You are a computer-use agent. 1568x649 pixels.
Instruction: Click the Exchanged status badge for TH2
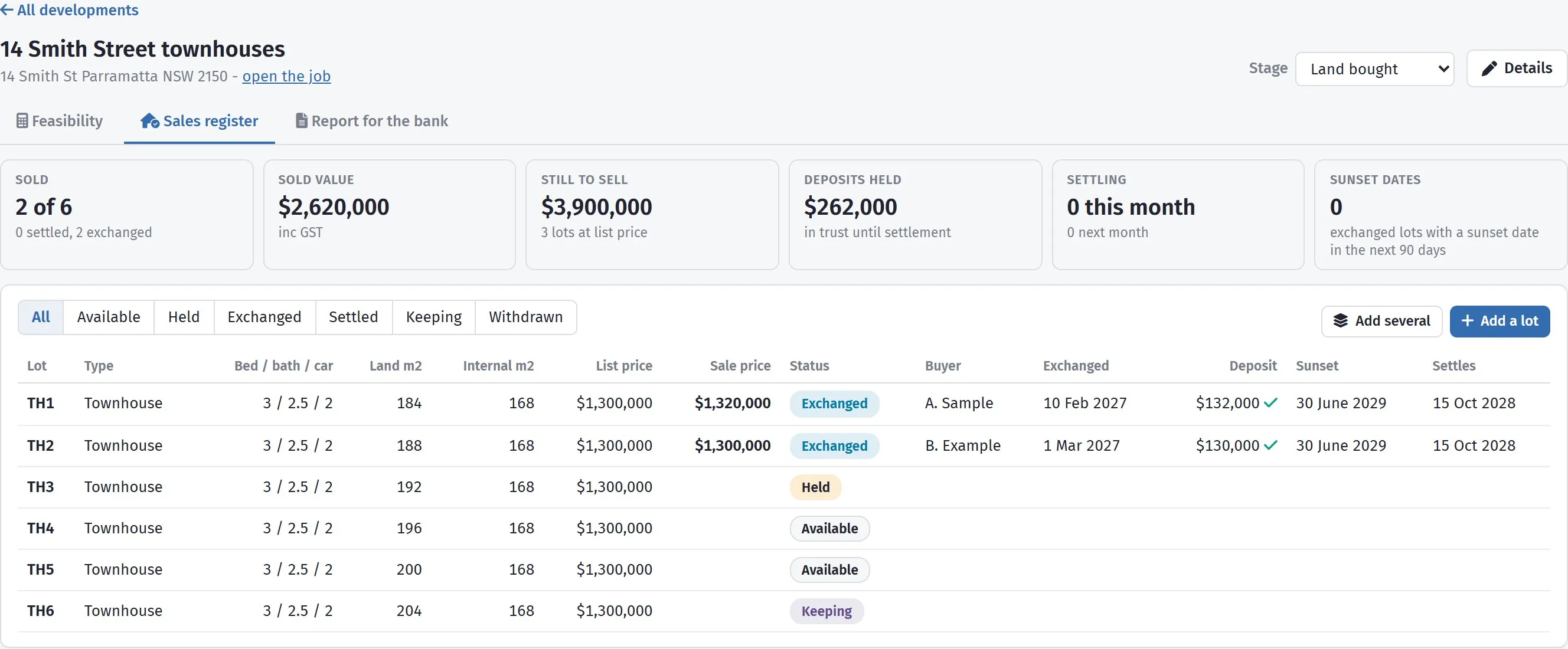coord(835,446)
